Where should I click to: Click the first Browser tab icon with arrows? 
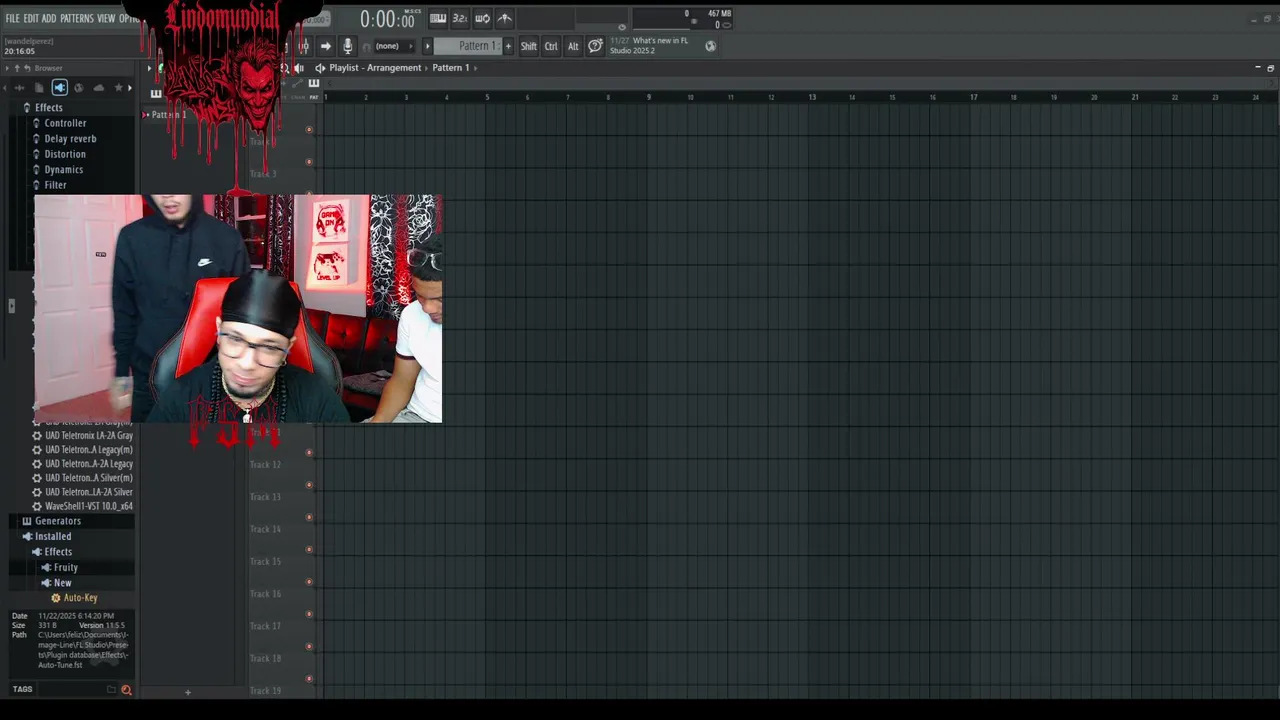[x=19, y=88]
